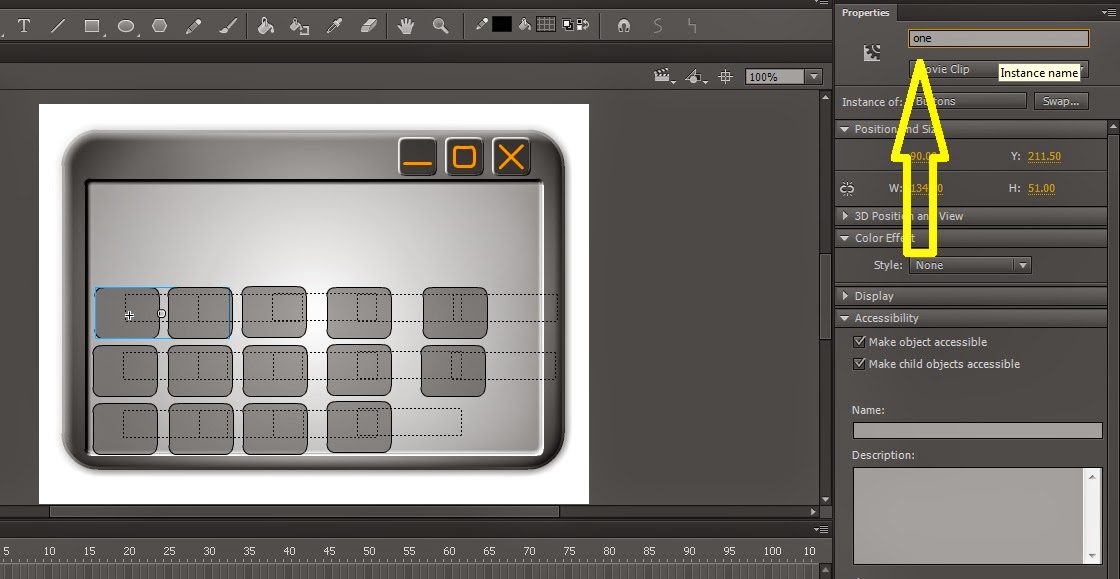Click the Swap... button
Image resolution: width=1120 pixels, height=579 pixels.
point(1061,101)
